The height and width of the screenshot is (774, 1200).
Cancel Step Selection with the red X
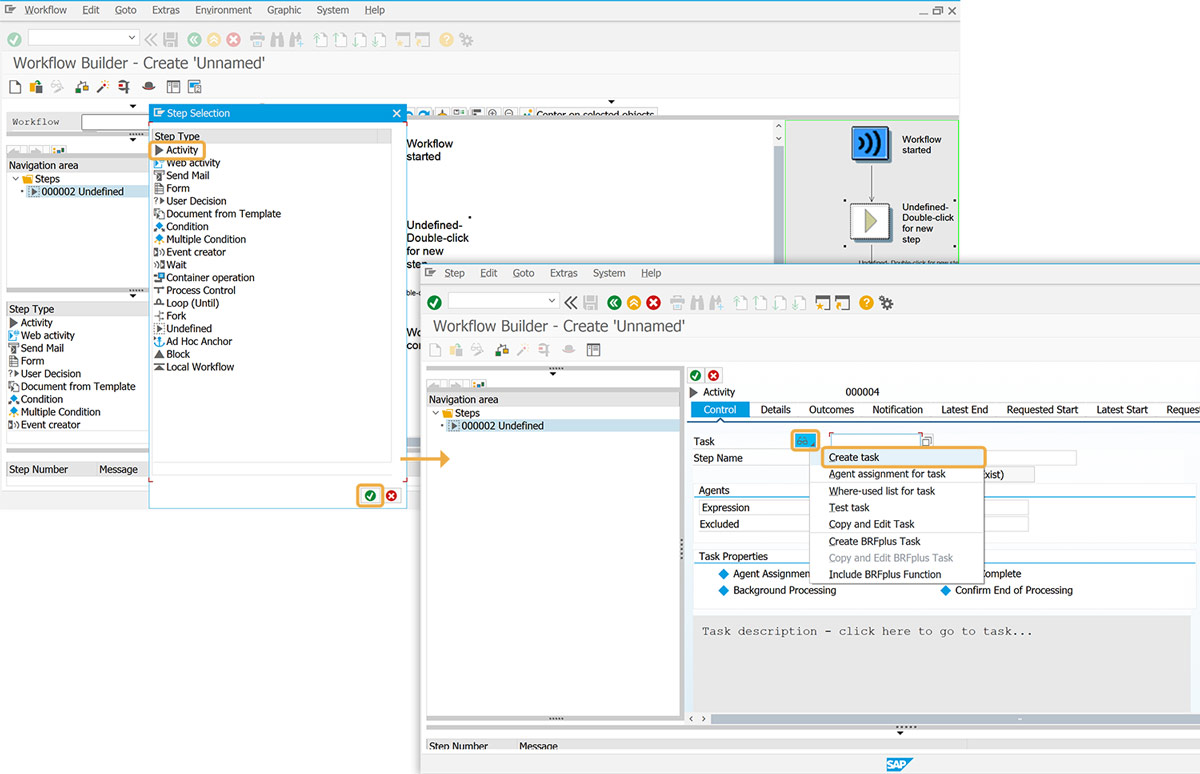[391, 495]
